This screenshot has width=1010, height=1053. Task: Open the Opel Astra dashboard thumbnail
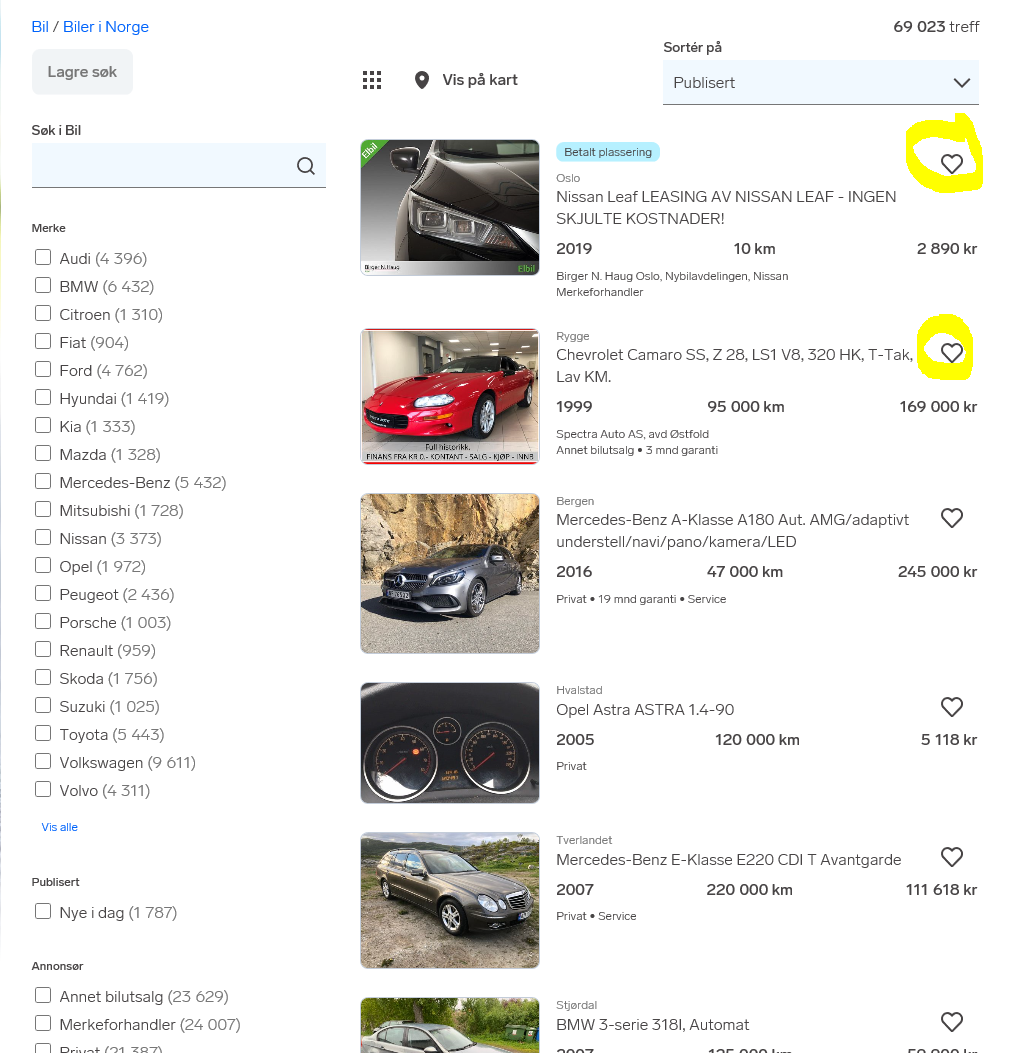pos(450,743)
